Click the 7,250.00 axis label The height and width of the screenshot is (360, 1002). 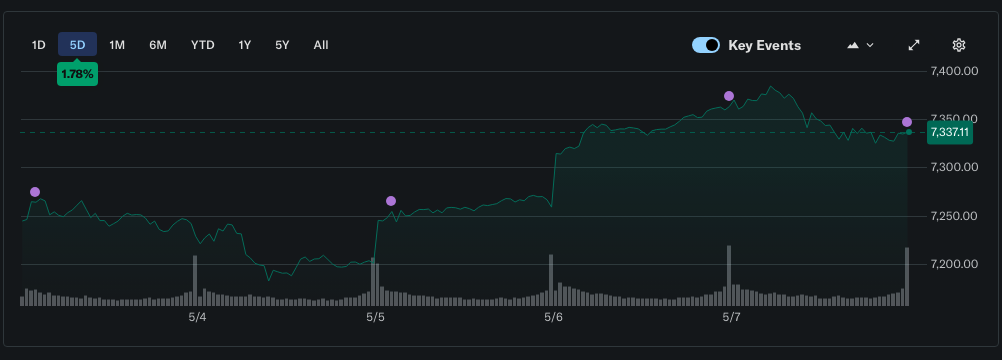[x=955, y=216]
